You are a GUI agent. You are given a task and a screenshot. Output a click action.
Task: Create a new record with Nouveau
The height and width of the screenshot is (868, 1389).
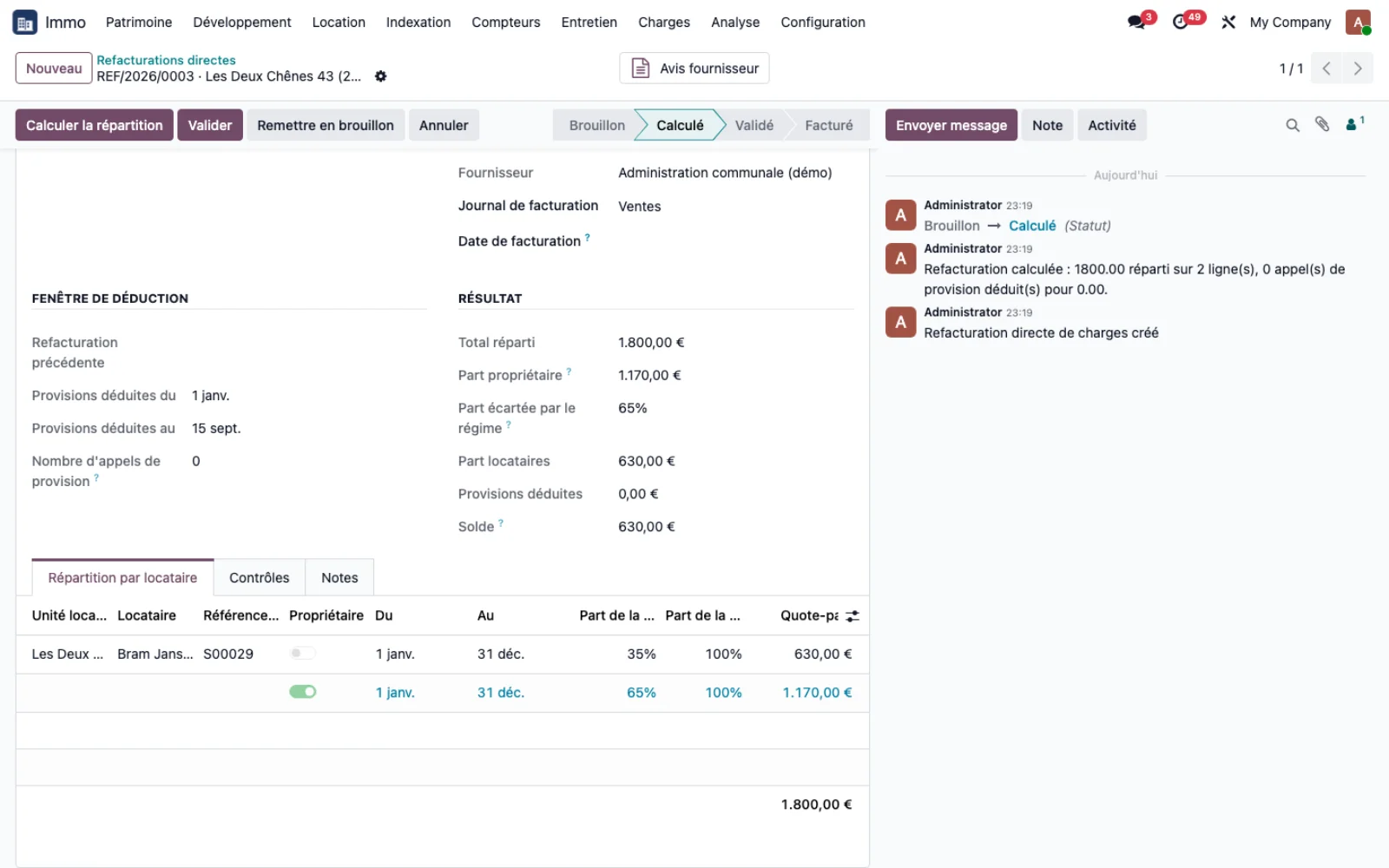coord(54,69)
